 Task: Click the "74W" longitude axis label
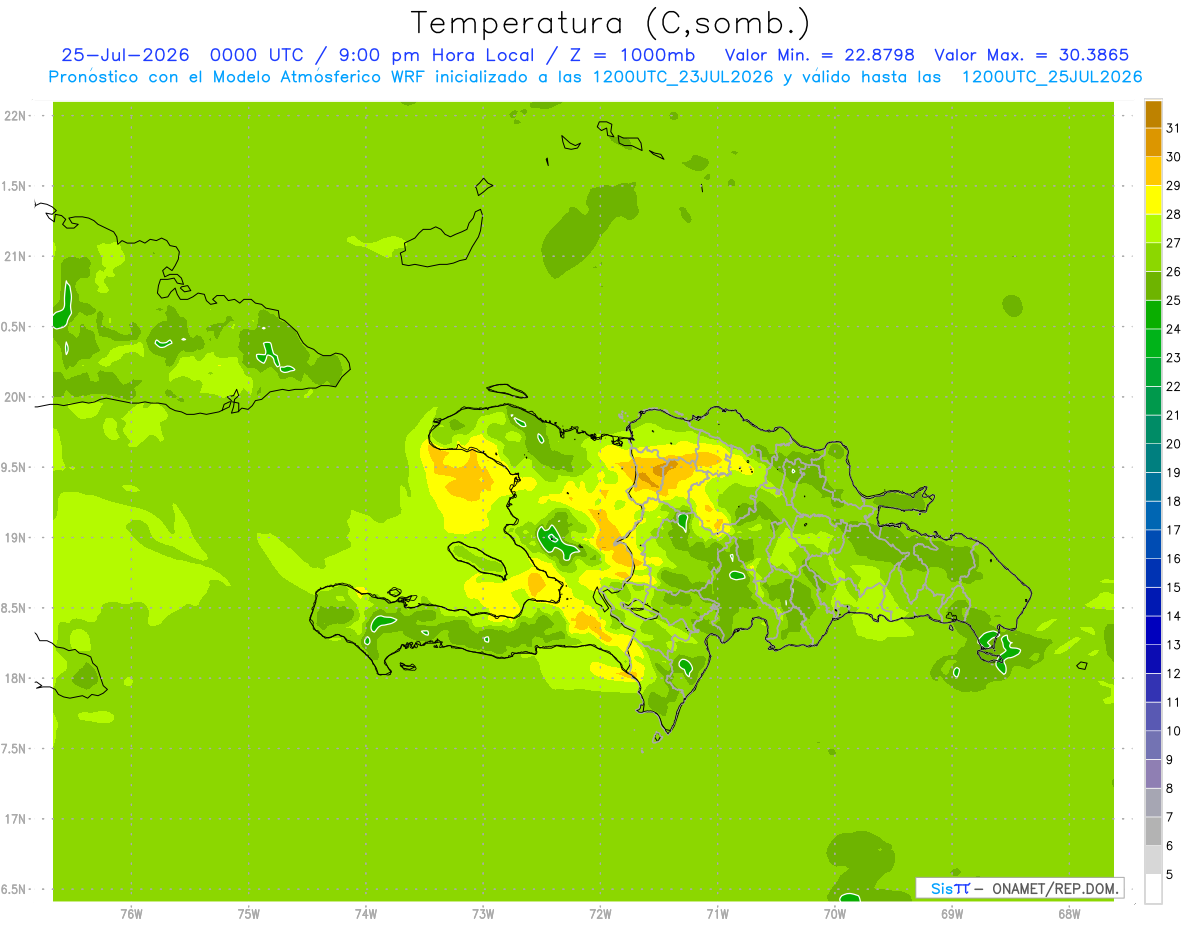366,913
